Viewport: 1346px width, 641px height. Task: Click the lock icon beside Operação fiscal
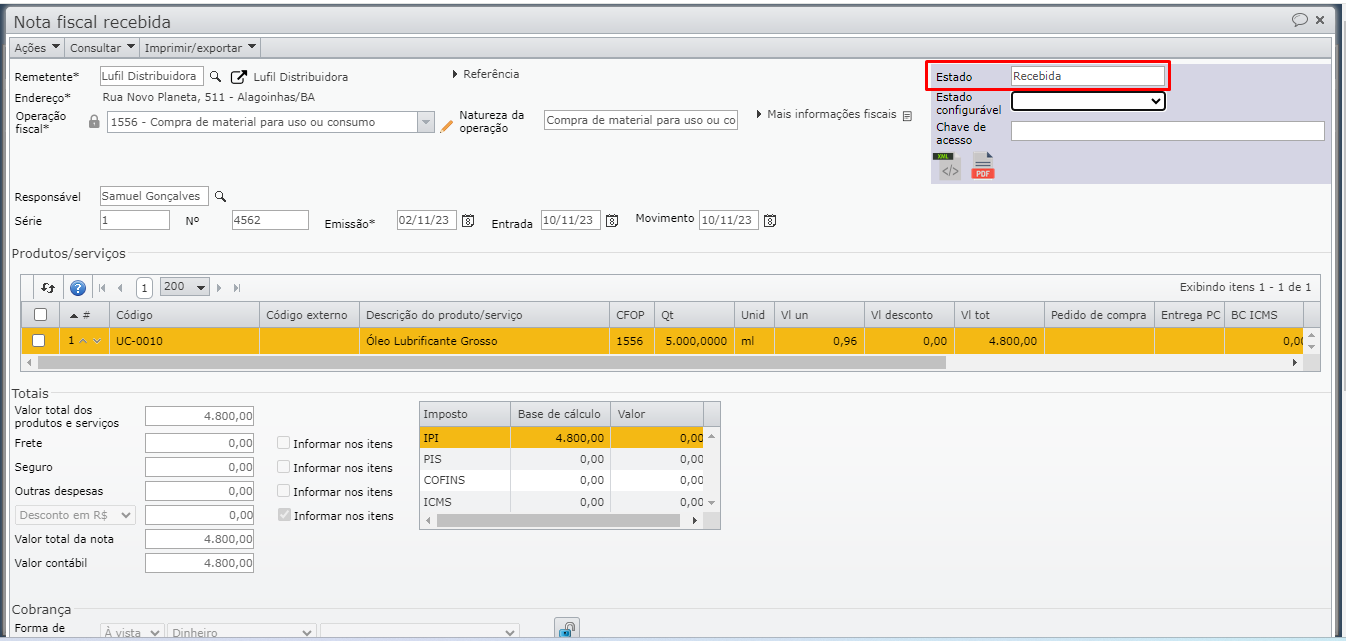point(95,122)
